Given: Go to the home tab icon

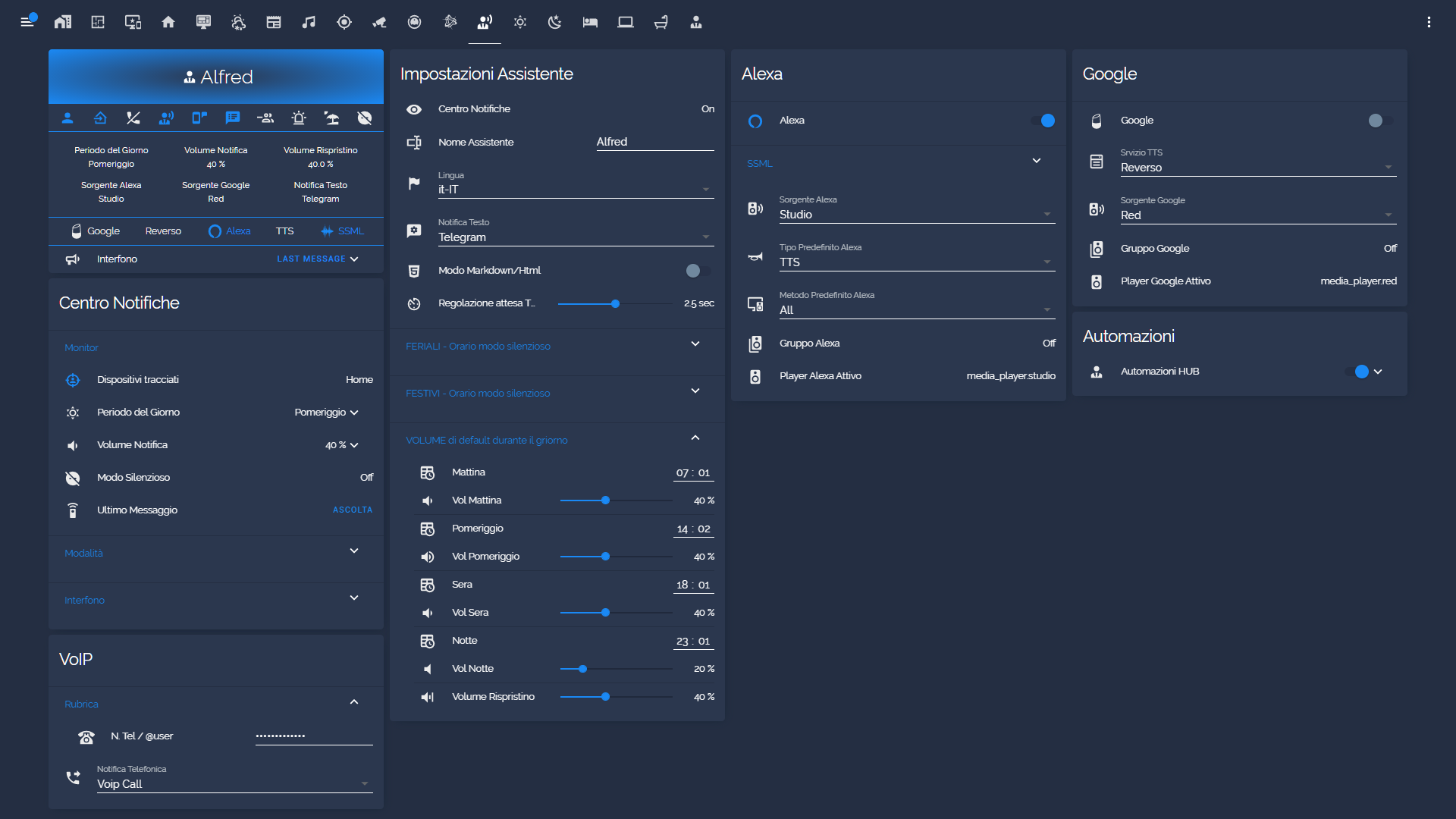Looking at the screenshot, I should pos(168,22).
